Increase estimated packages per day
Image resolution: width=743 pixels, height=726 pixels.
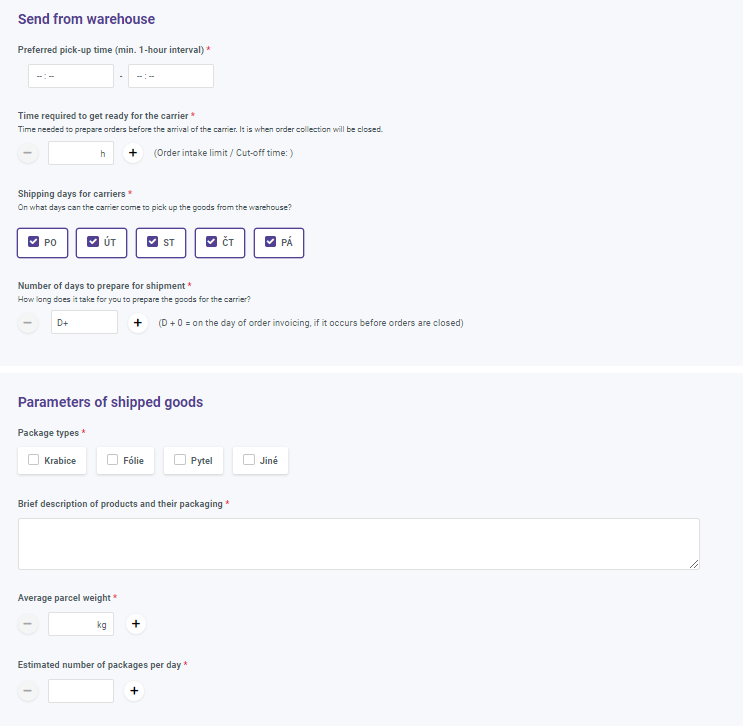tap(134, 691)
